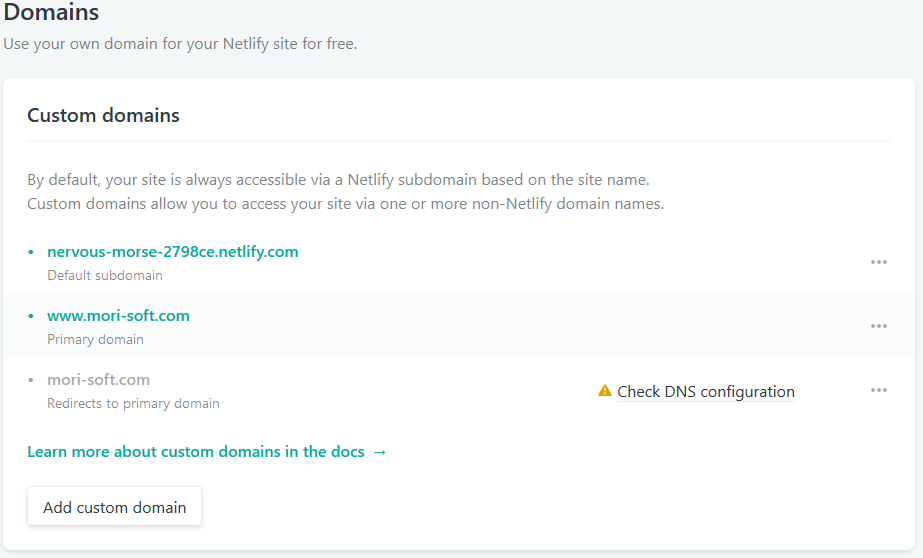Click the green bullet beside www.mori-soft.com
The image size is (923, 558).
(31, 316)
